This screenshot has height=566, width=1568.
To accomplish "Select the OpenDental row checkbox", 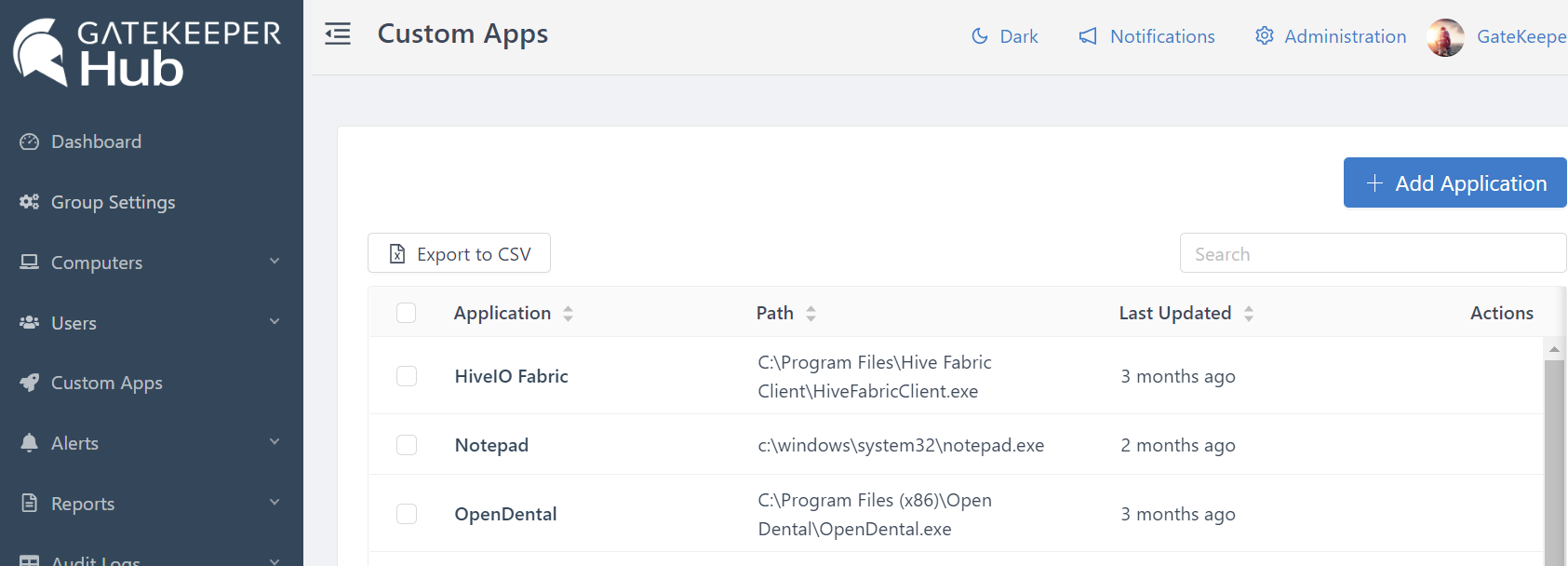I will 407,514.
